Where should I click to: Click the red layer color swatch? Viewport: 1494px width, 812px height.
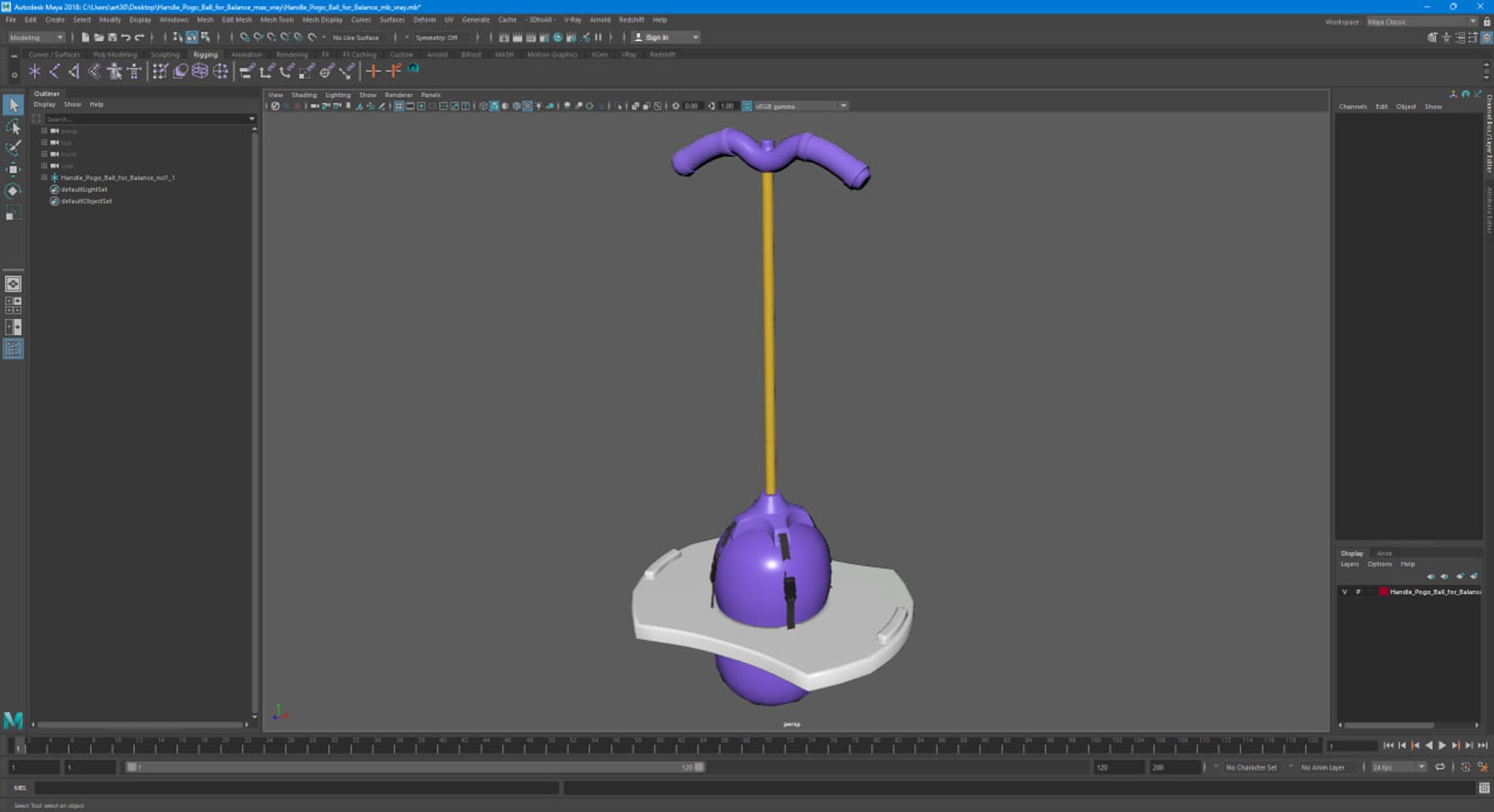click(x=1384, y=592)
